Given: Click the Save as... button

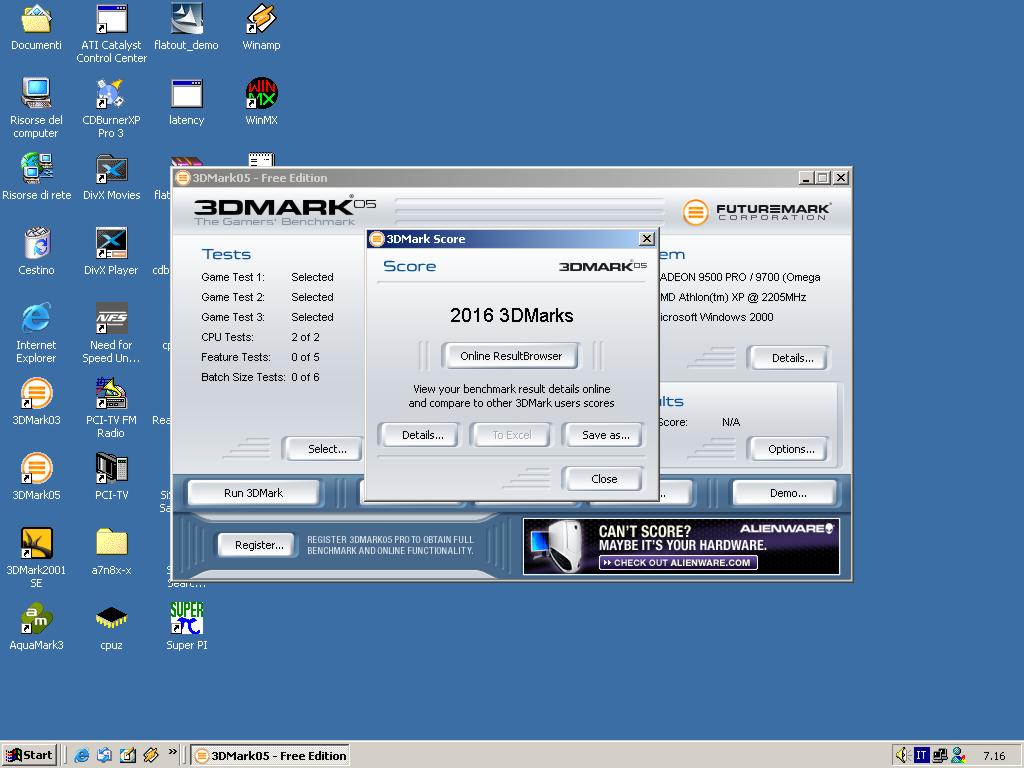Looking at the screenshot, I should [605, 435].
